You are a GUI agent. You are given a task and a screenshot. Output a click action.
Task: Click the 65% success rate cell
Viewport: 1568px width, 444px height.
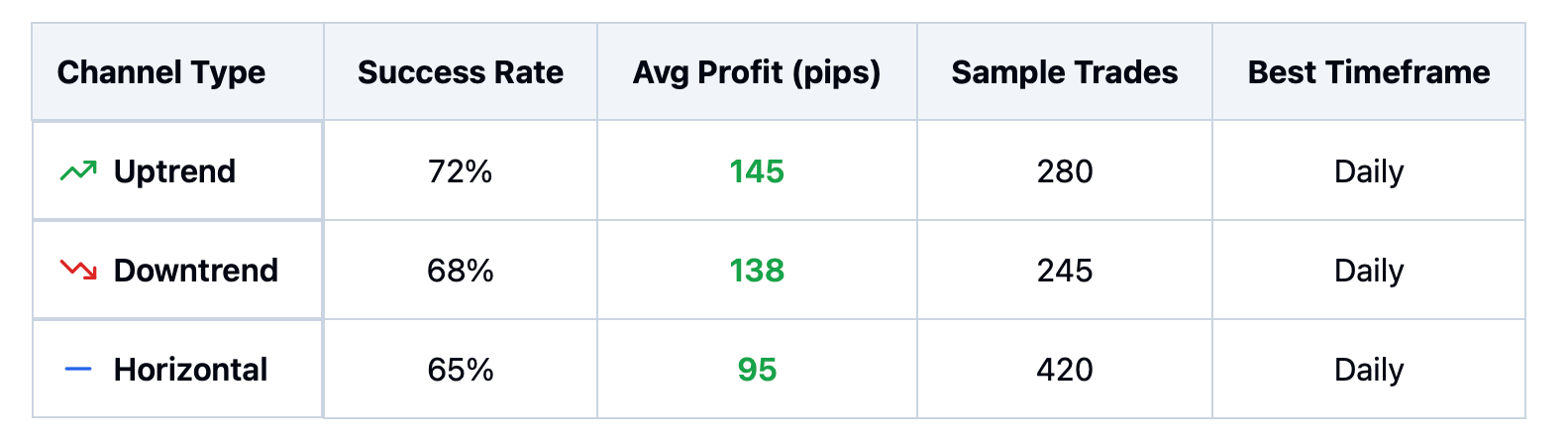point(461,370)
